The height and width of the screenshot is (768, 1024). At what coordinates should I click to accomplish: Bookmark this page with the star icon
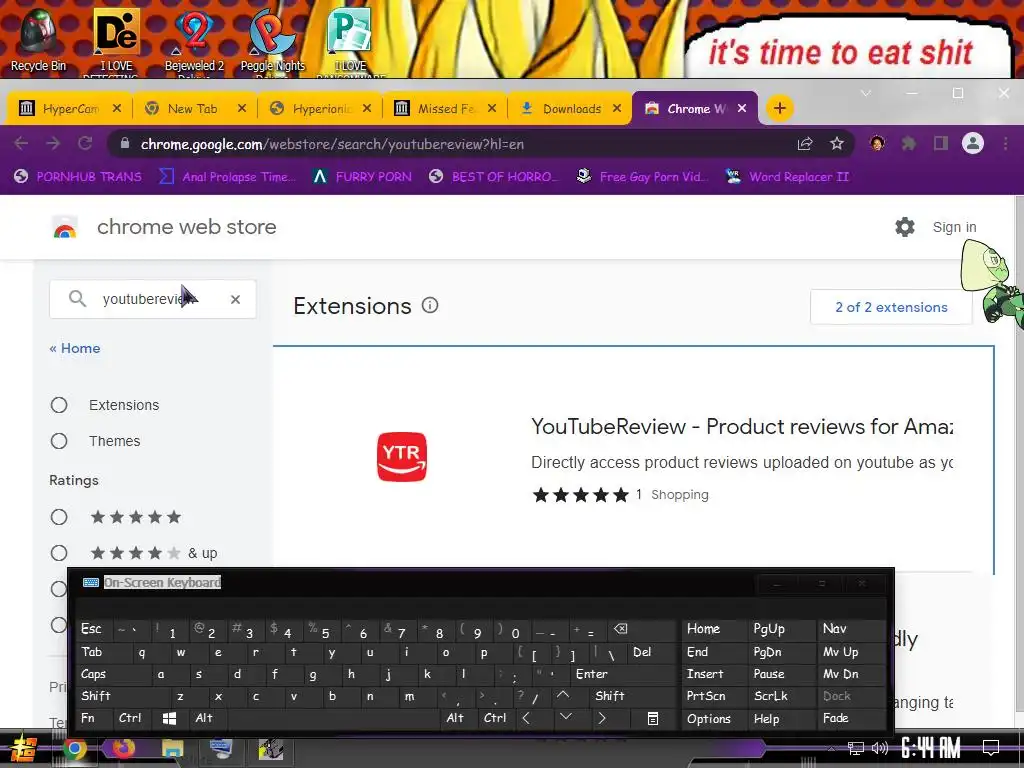(837, 144)
